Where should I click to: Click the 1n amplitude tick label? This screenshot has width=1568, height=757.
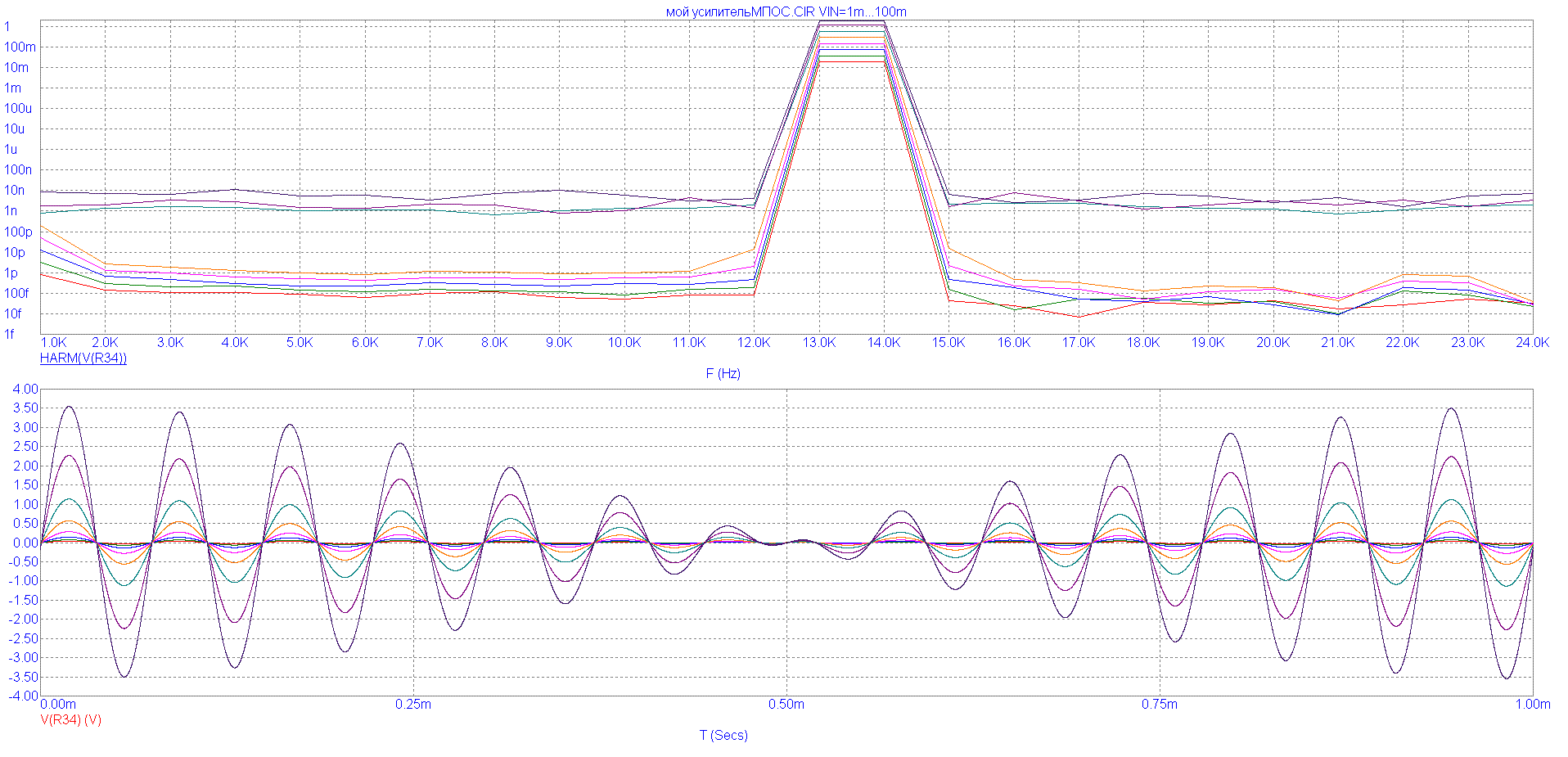[x=11, y=210]
